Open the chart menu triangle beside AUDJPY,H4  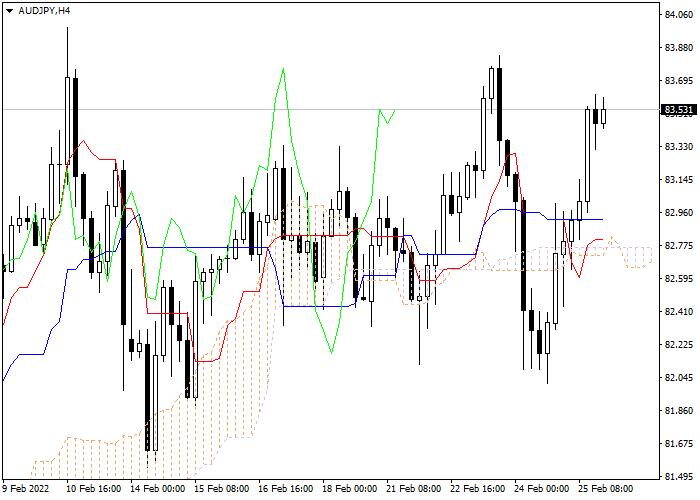pyautogui.click(x=9, y=11)
